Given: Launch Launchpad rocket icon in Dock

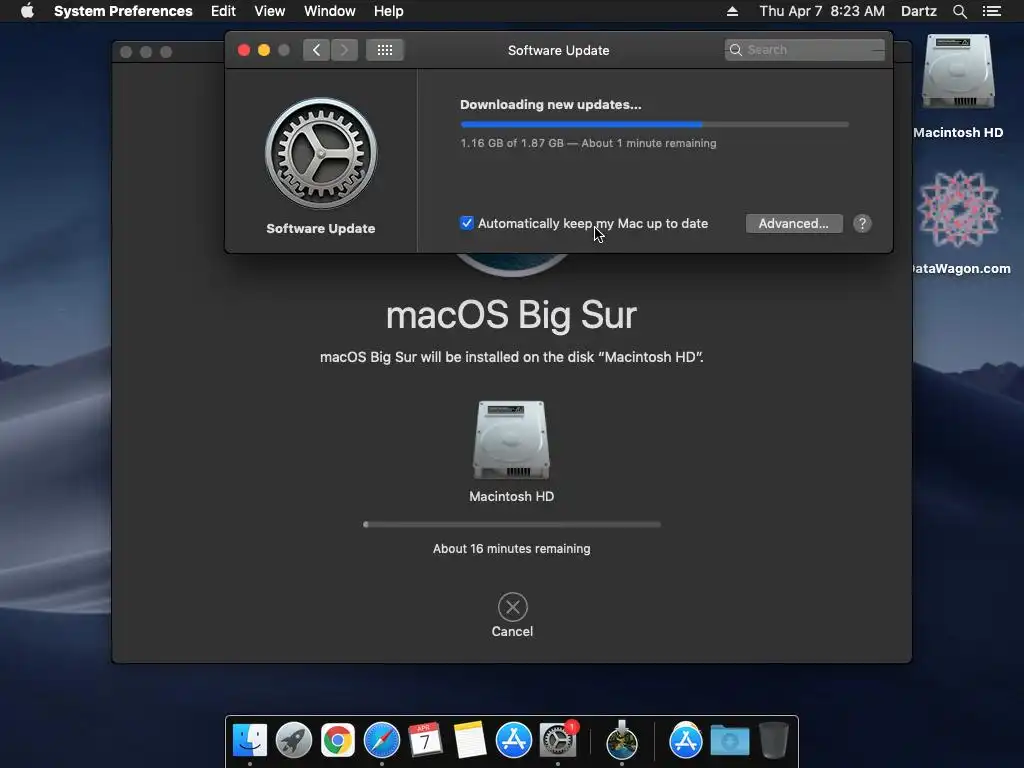Looking at the screenshot, I should (294, 741).
